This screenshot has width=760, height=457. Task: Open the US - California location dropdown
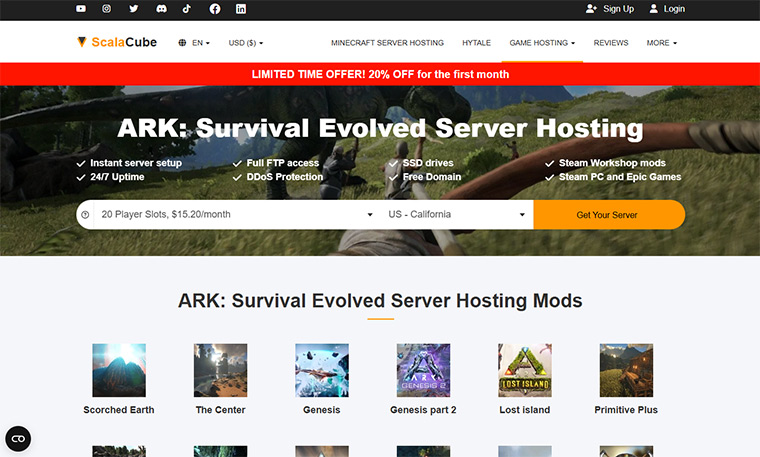[456, 214]
